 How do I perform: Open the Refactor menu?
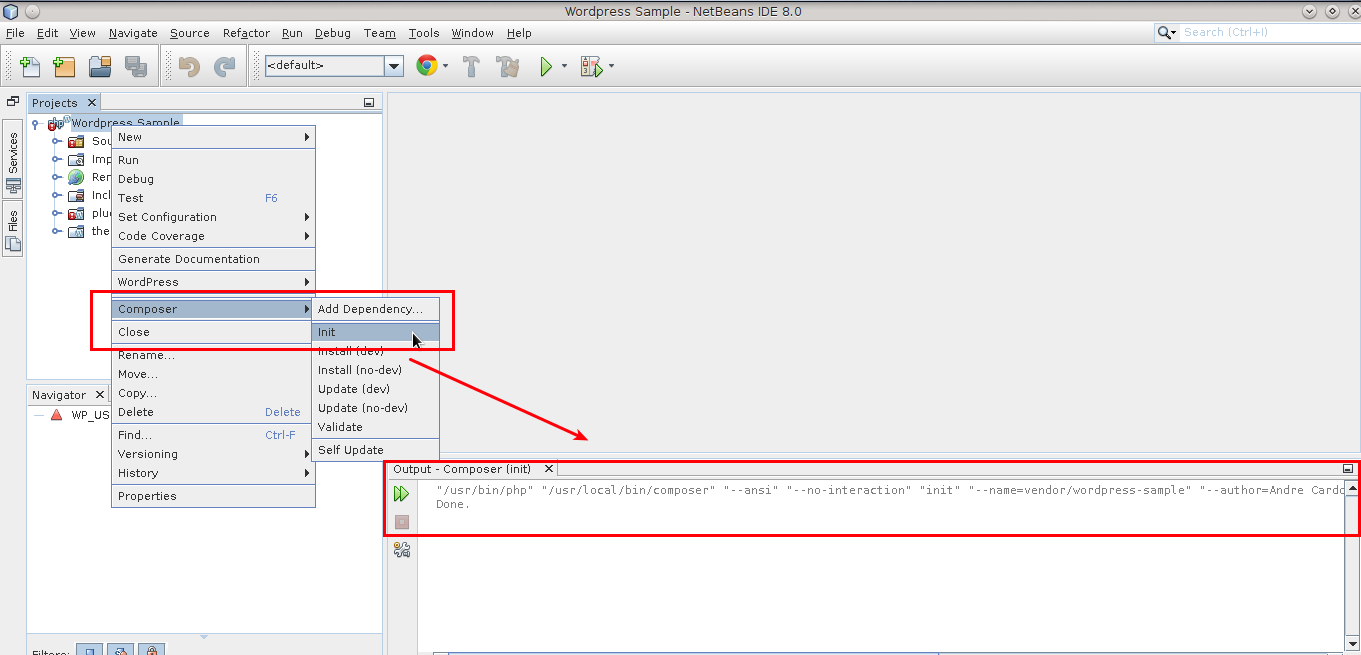[x=246, y=33]
